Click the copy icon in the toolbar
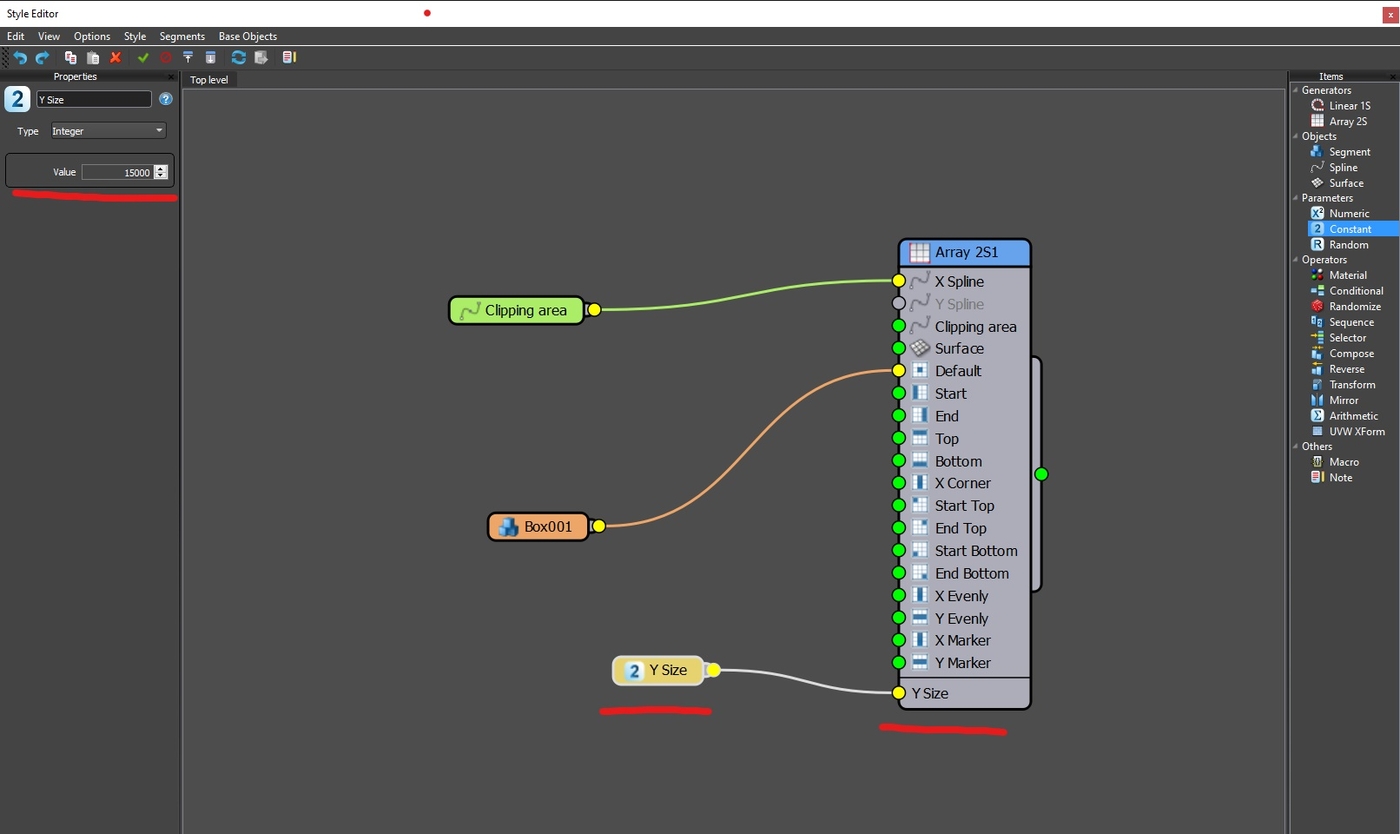Screen dimensions: 1400x834 (x=71, y=58)
